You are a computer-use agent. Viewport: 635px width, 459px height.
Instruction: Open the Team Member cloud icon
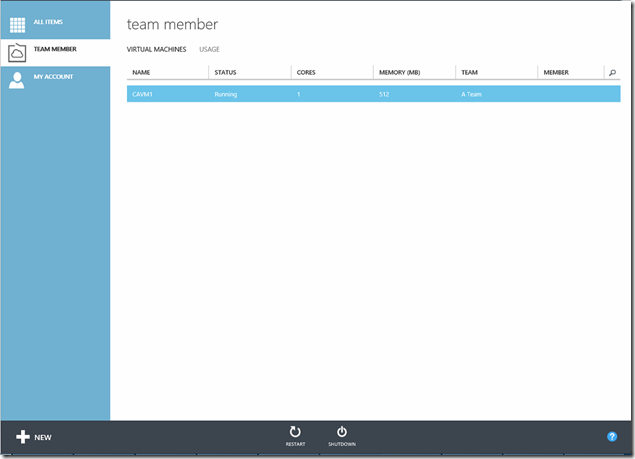click(x=17, y=52)
